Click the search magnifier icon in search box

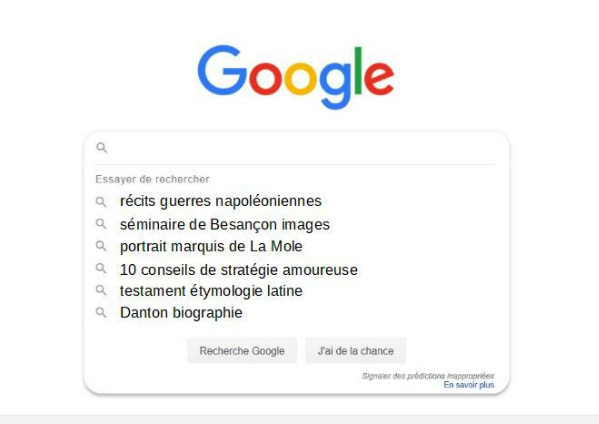click(102, 147)
